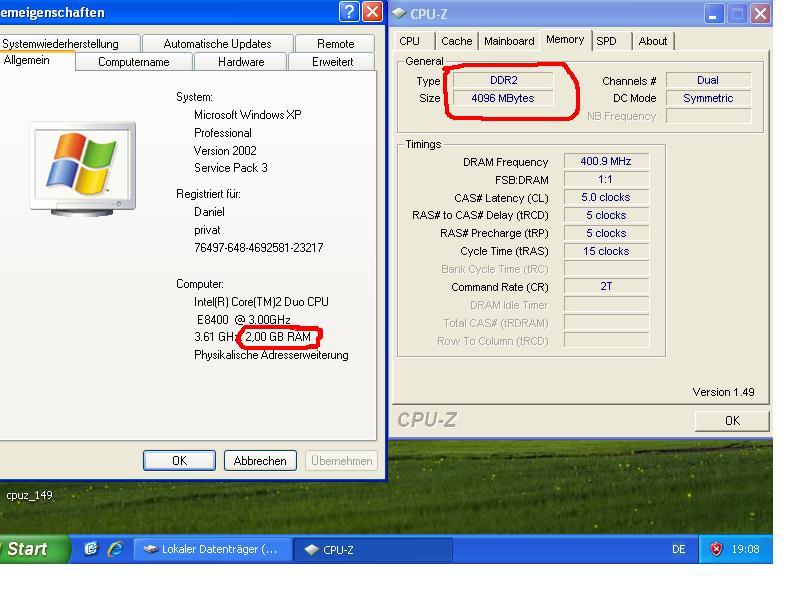Click the empty NB Frequency field
The height and width of the screenshot is (600, 800).
(x=708, y=116)
